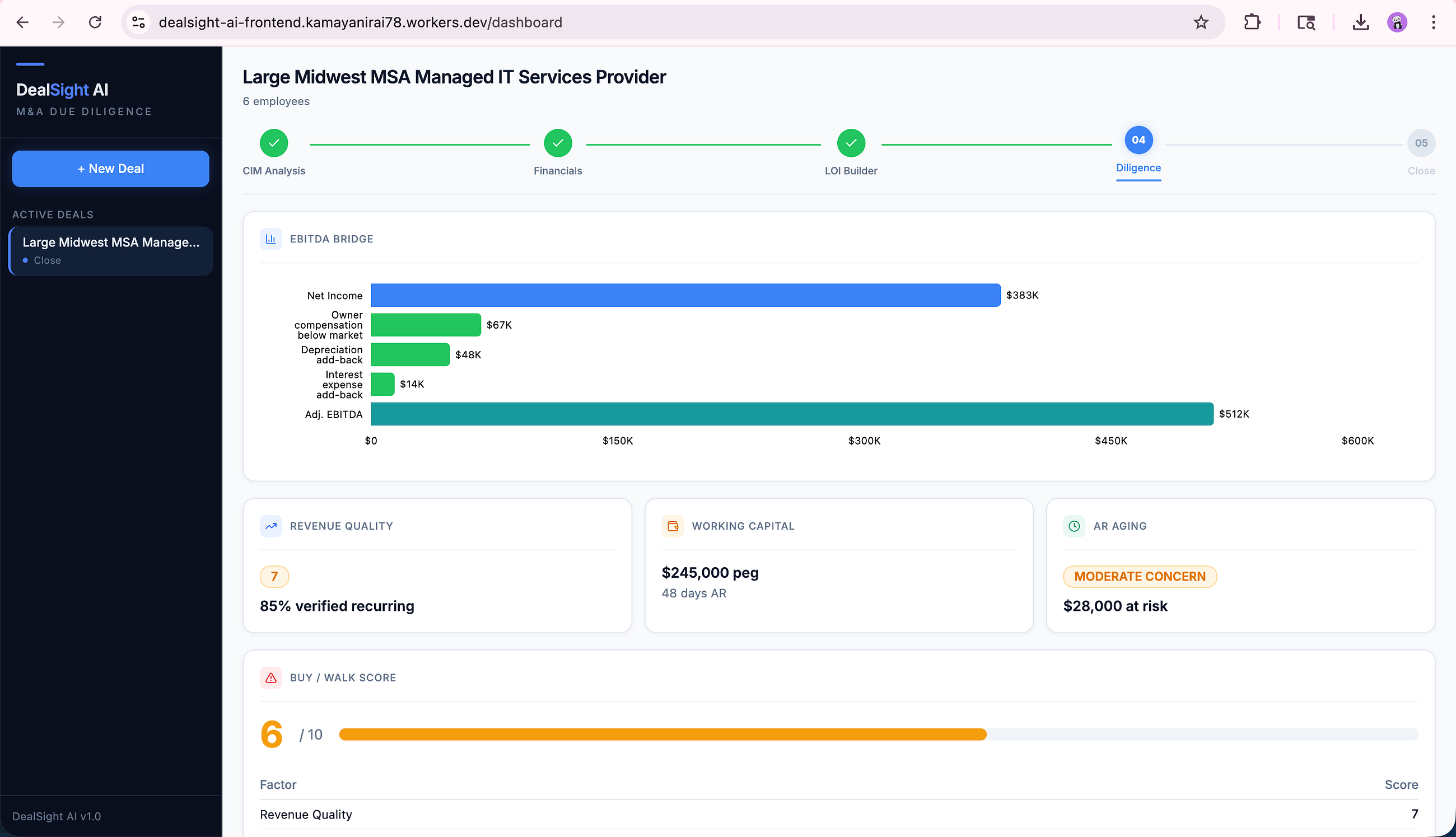Screen dimensions: 1456x837
Task: Go back using browser back arrow
Action: pos(22,22)
